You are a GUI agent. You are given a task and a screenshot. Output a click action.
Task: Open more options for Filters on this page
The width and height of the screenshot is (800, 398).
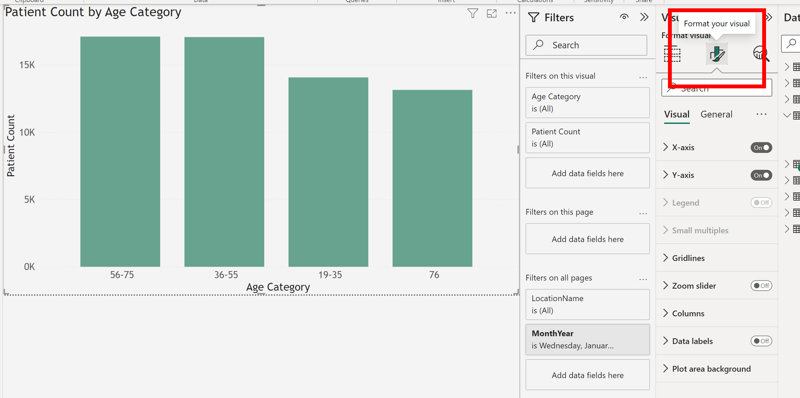click(643, 213)
